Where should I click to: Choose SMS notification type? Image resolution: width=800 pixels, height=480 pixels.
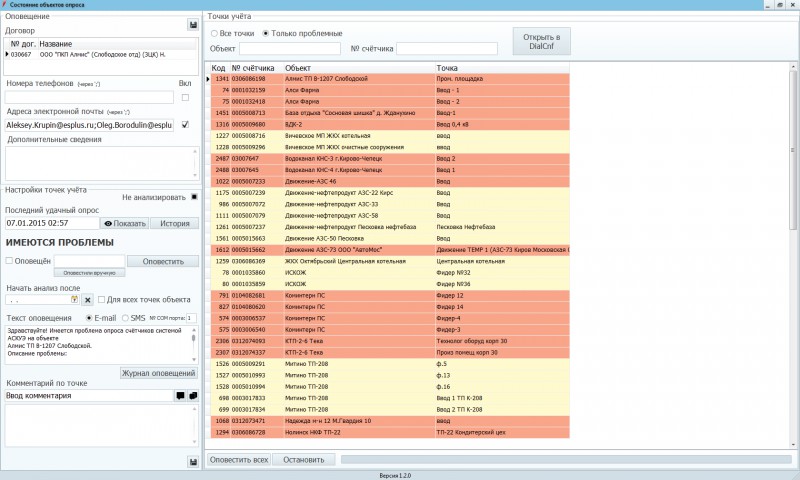pyautogui.click(x=125, y=318)
